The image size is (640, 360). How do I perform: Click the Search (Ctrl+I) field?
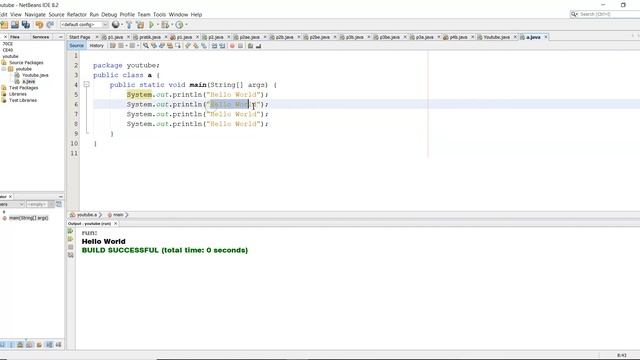click(606, 14)
